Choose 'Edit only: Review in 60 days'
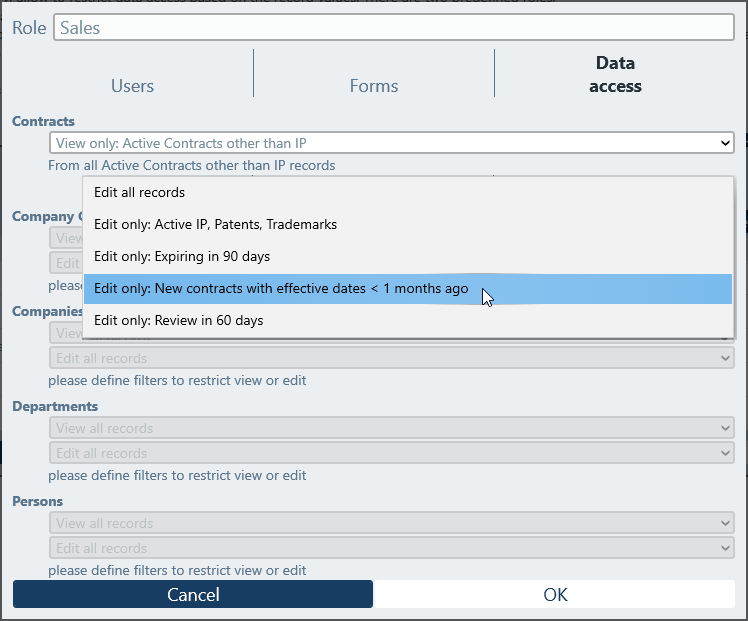Screen dimensions: 748x621 (179, 321)
